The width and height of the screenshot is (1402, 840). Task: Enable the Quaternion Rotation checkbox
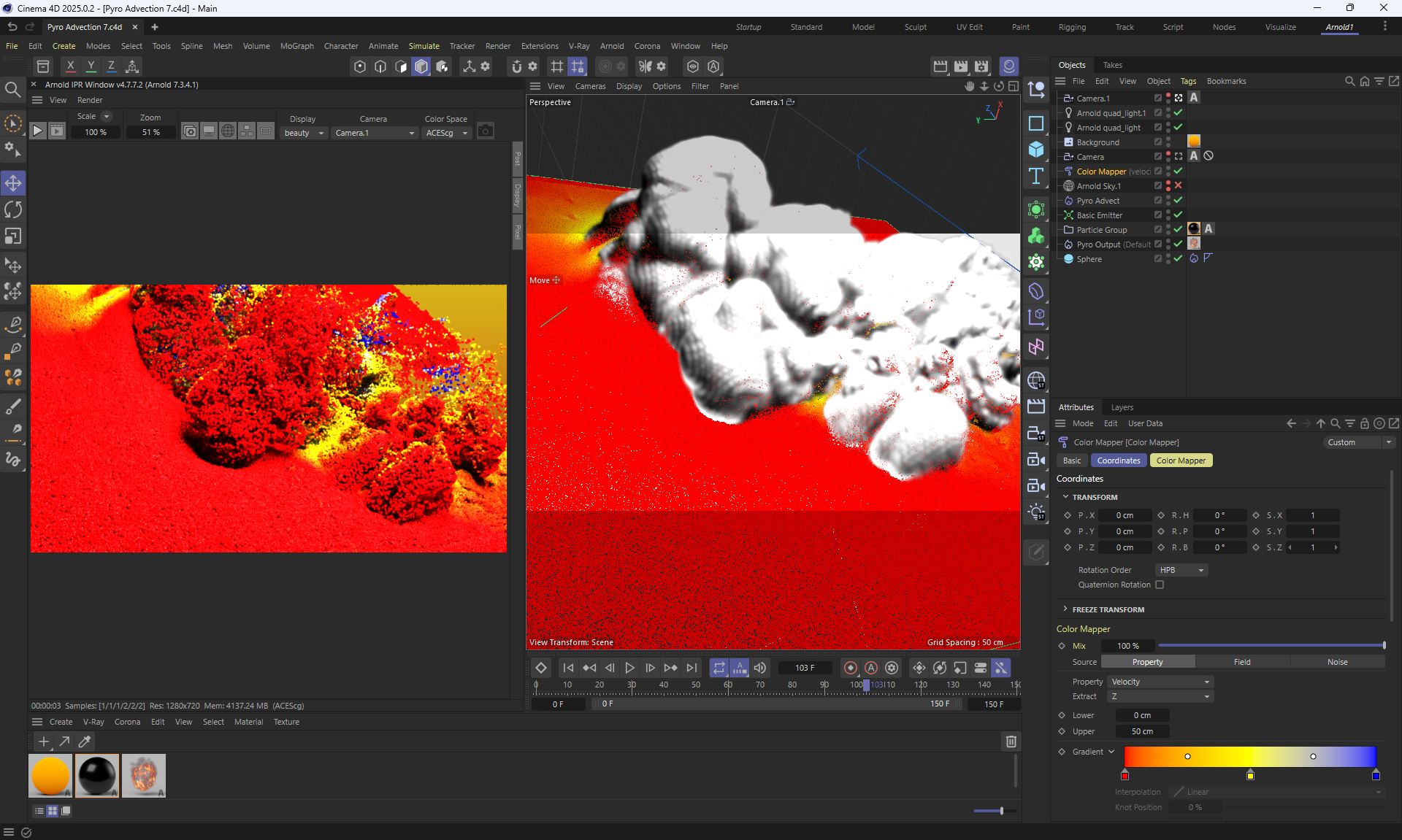pos(1160,585)
